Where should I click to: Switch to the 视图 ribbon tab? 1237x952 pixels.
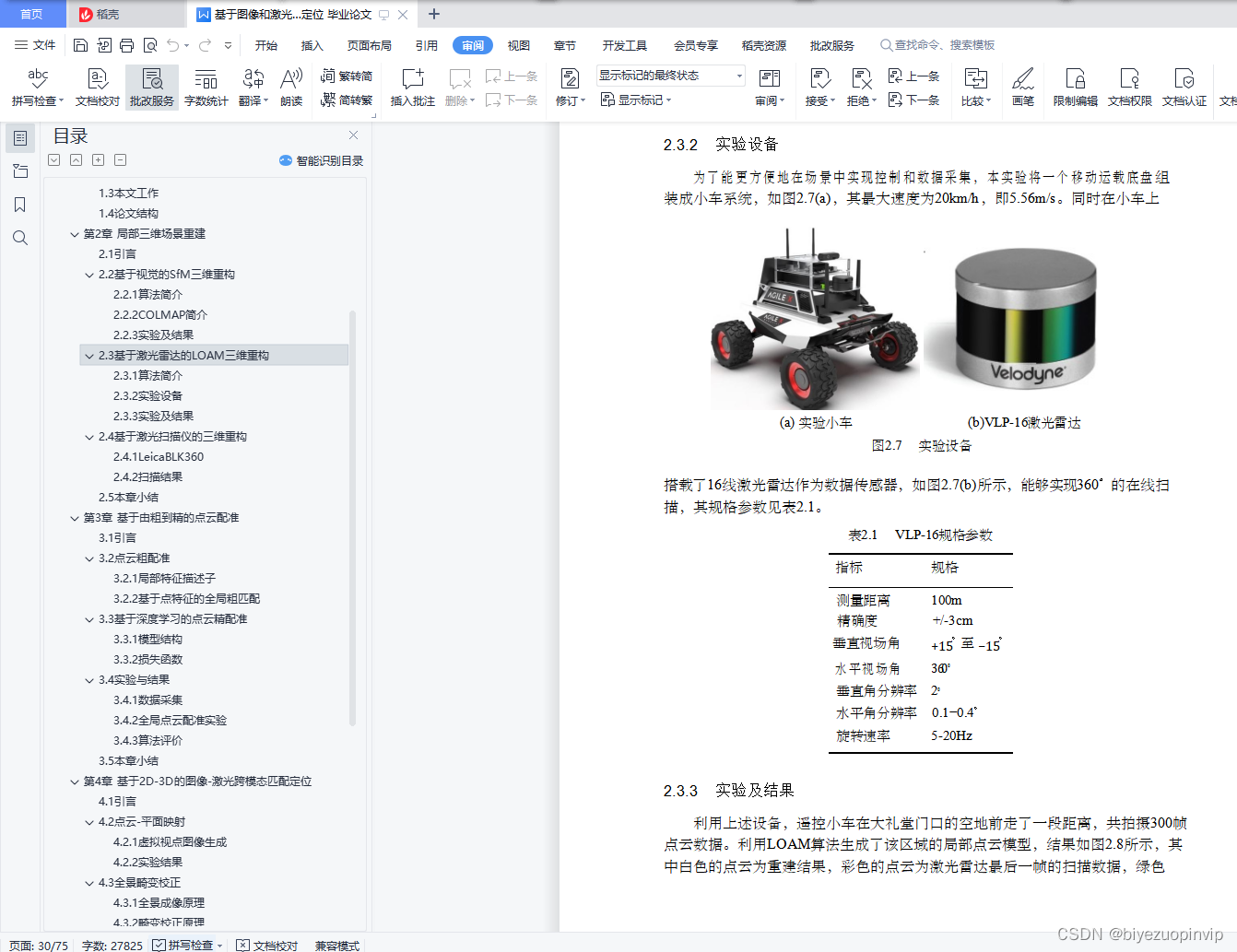pos(519,45)
